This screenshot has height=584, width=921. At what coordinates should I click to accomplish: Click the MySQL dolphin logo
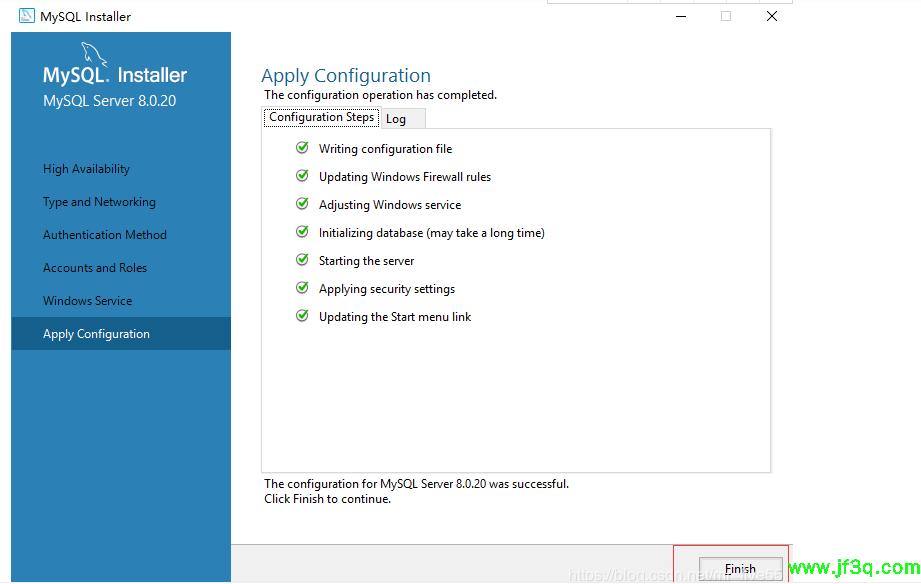[x=93, y=55]
